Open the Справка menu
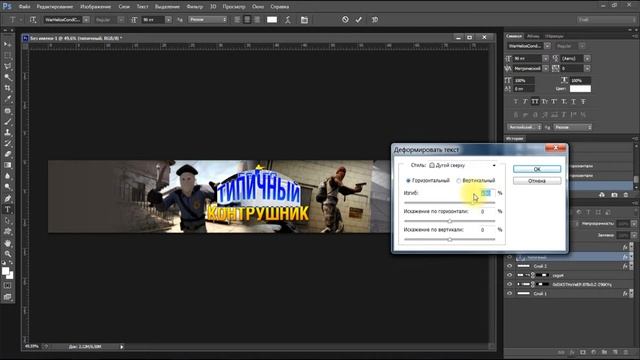Viewport: 640px width, 360px height. 280,7
